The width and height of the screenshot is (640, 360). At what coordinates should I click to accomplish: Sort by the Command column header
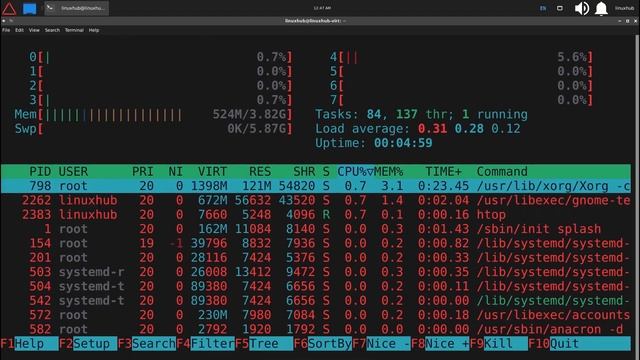(502, 171)
